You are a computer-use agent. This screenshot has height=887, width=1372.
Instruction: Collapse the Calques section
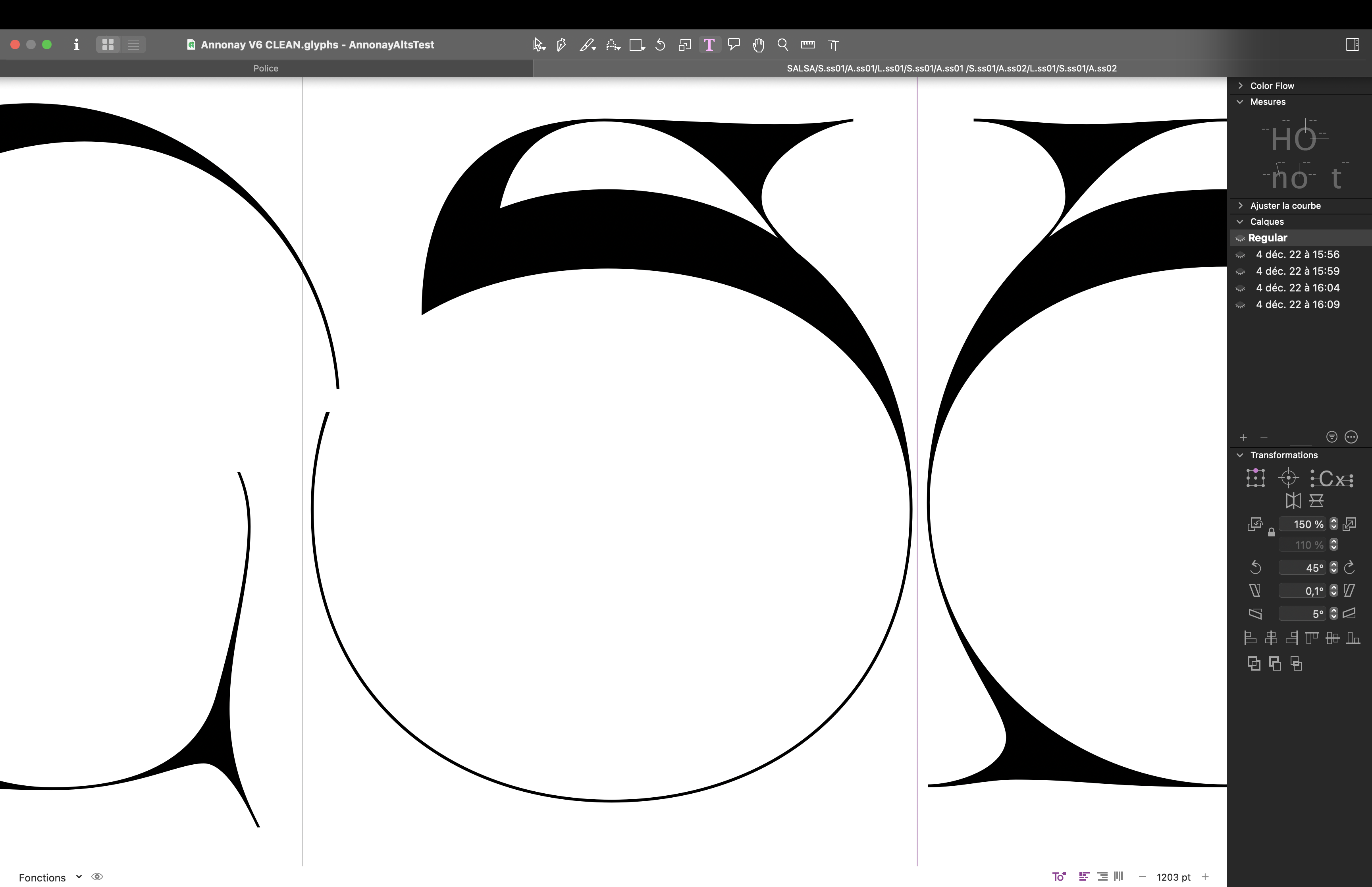pos(1240,222)
